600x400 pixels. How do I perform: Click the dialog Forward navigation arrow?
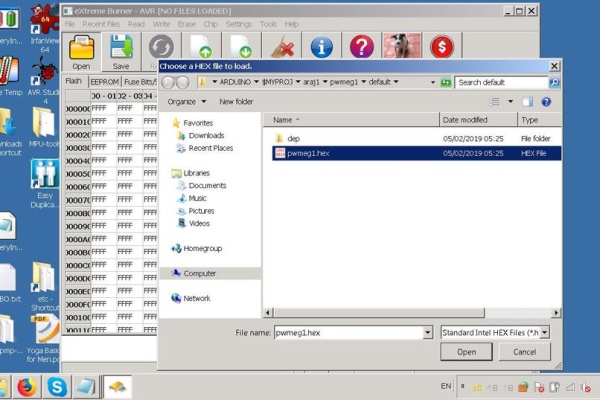click(183, 82)
